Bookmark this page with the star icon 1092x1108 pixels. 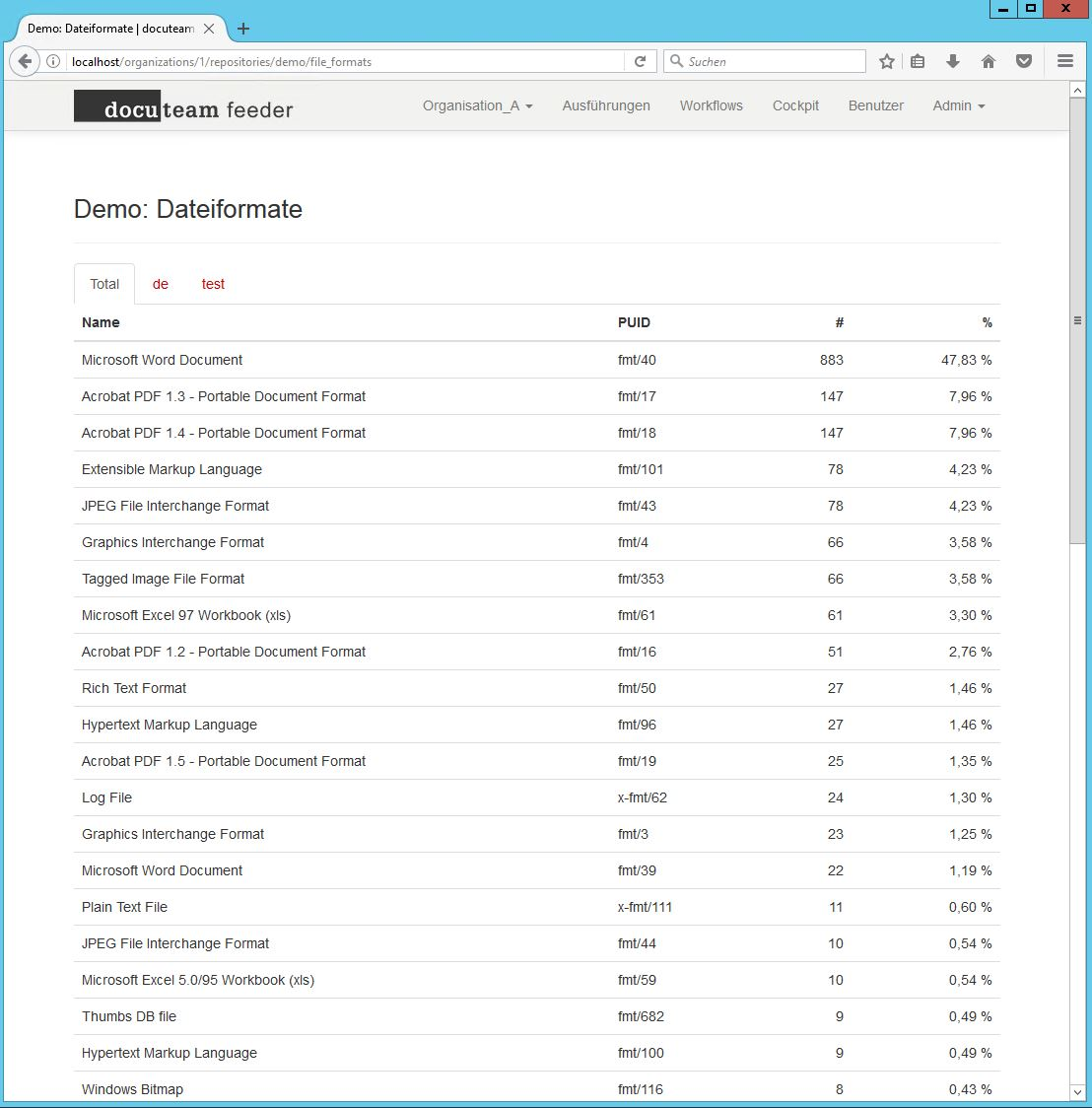887,61
